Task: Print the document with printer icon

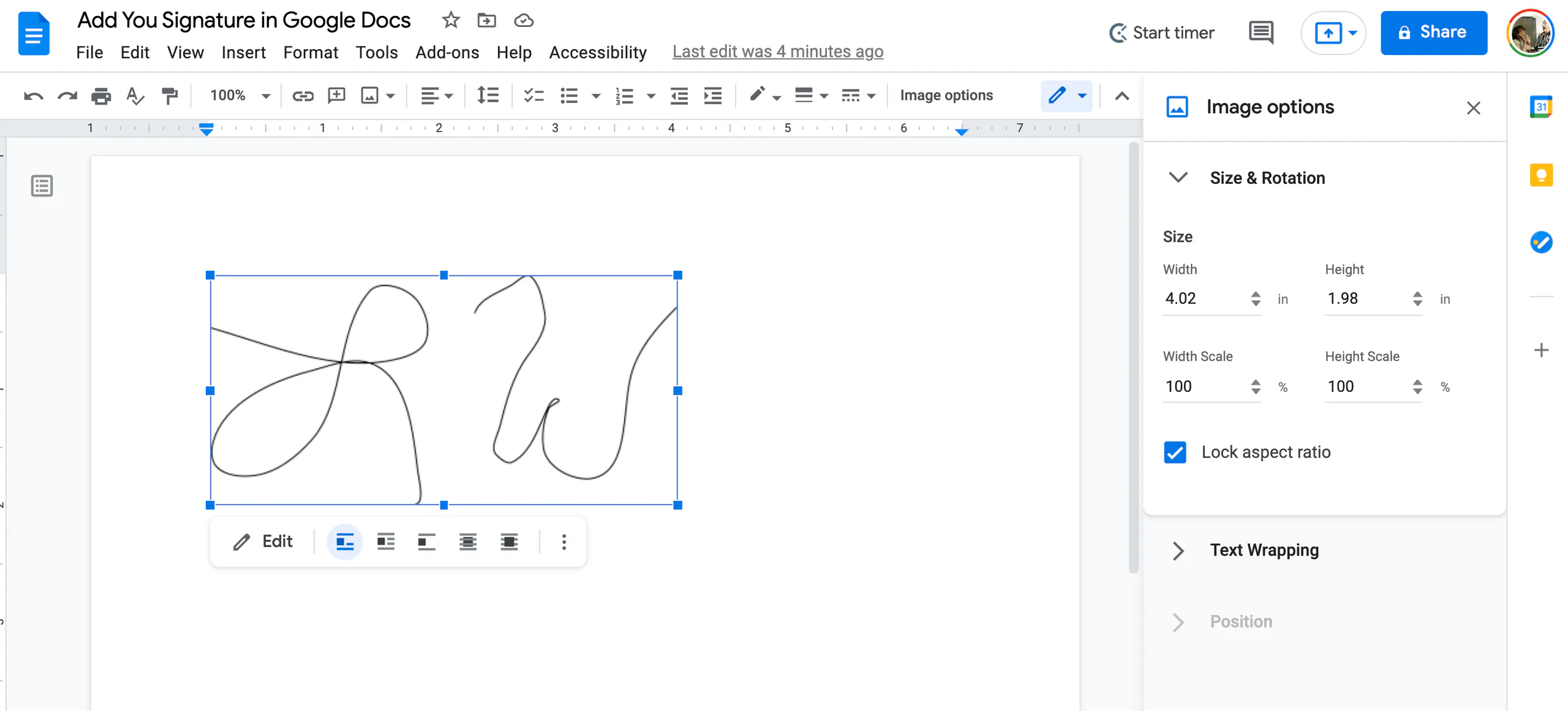Action: click(101, 96)
